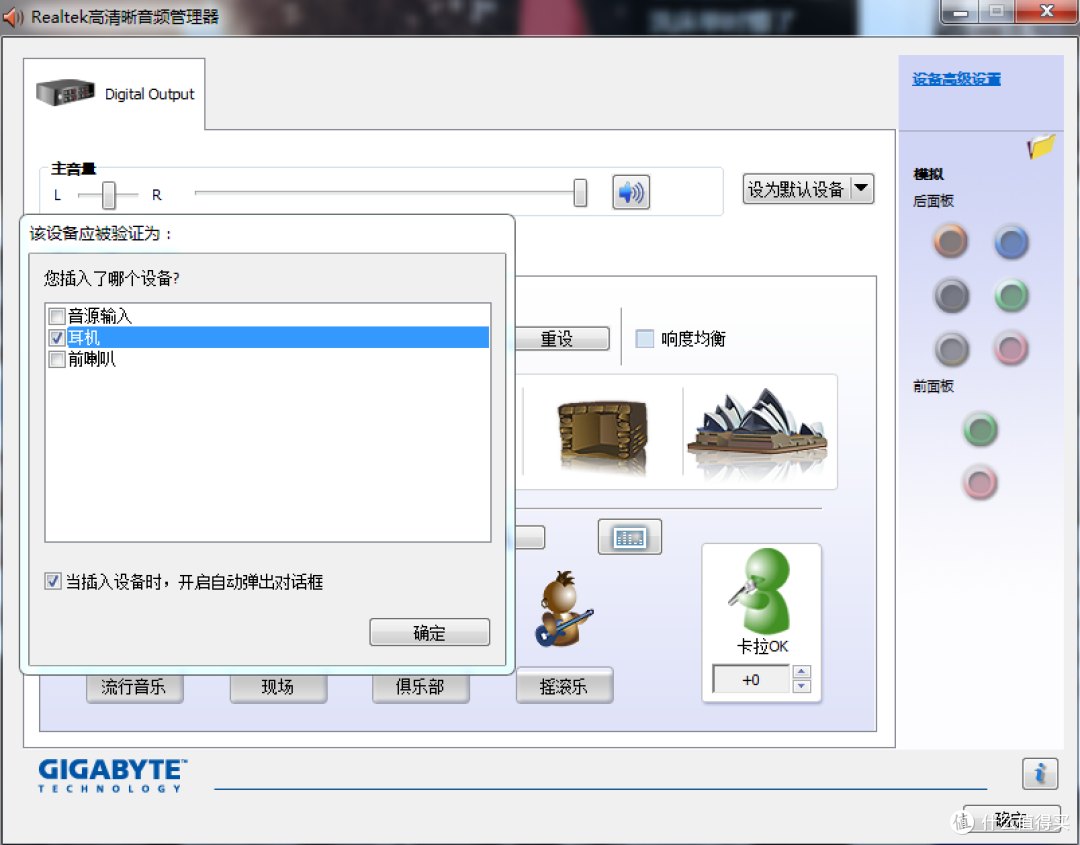Toggle auto popup dialog on device plug-in
The image size is (1080, 845).
pyautogui.click(x=53, y=581)
